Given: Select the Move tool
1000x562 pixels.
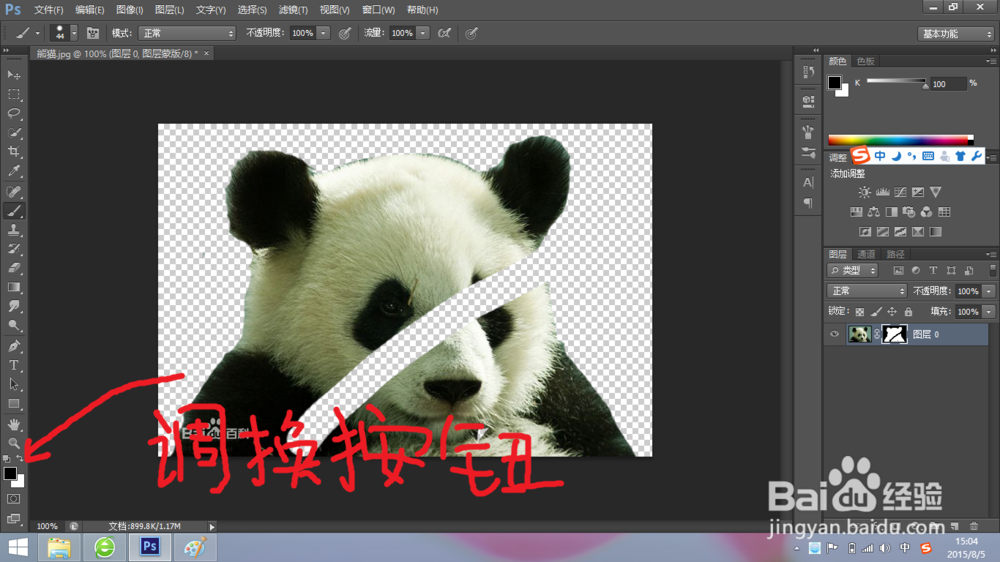Looking at the screenshot, I should click(14, 75).
